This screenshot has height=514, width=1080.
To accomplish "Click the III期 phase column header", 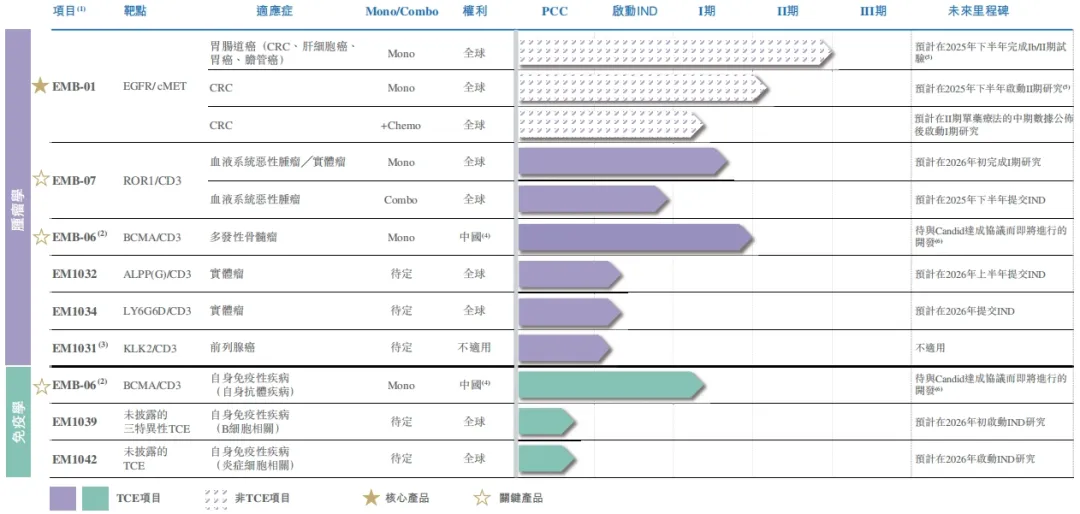I will pos(873,12).
